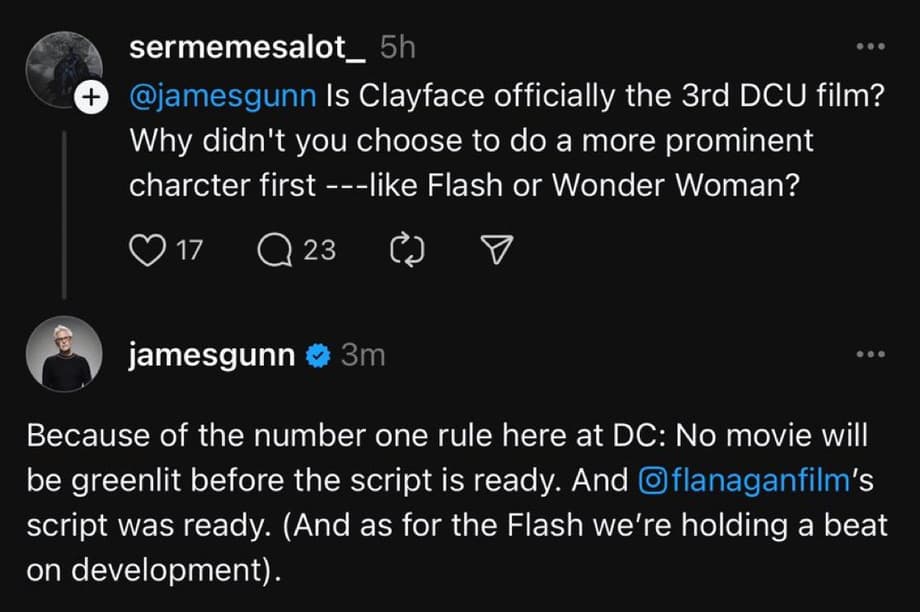Click the 5h timestamp on the post
Image resolution: width=920 pixels, height=612 pixels.
point(395,47)
